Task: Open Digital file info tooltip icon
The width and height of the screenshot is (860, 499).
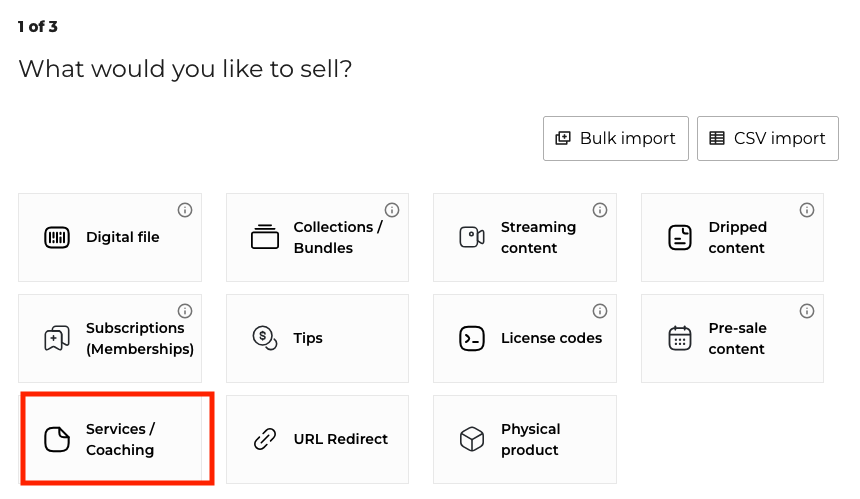Action: (185, 210)
